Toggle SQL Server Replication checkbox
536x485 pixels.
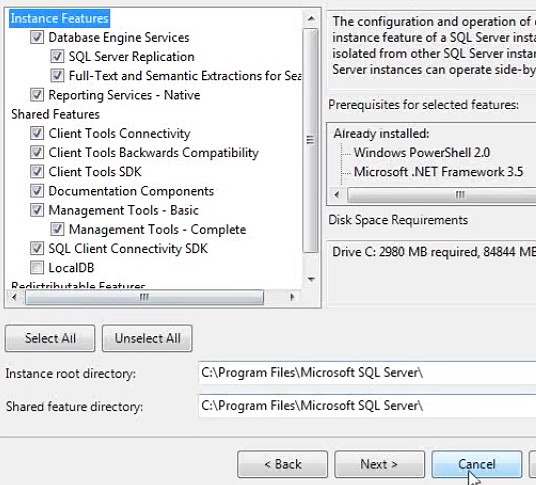coord(57,56)
